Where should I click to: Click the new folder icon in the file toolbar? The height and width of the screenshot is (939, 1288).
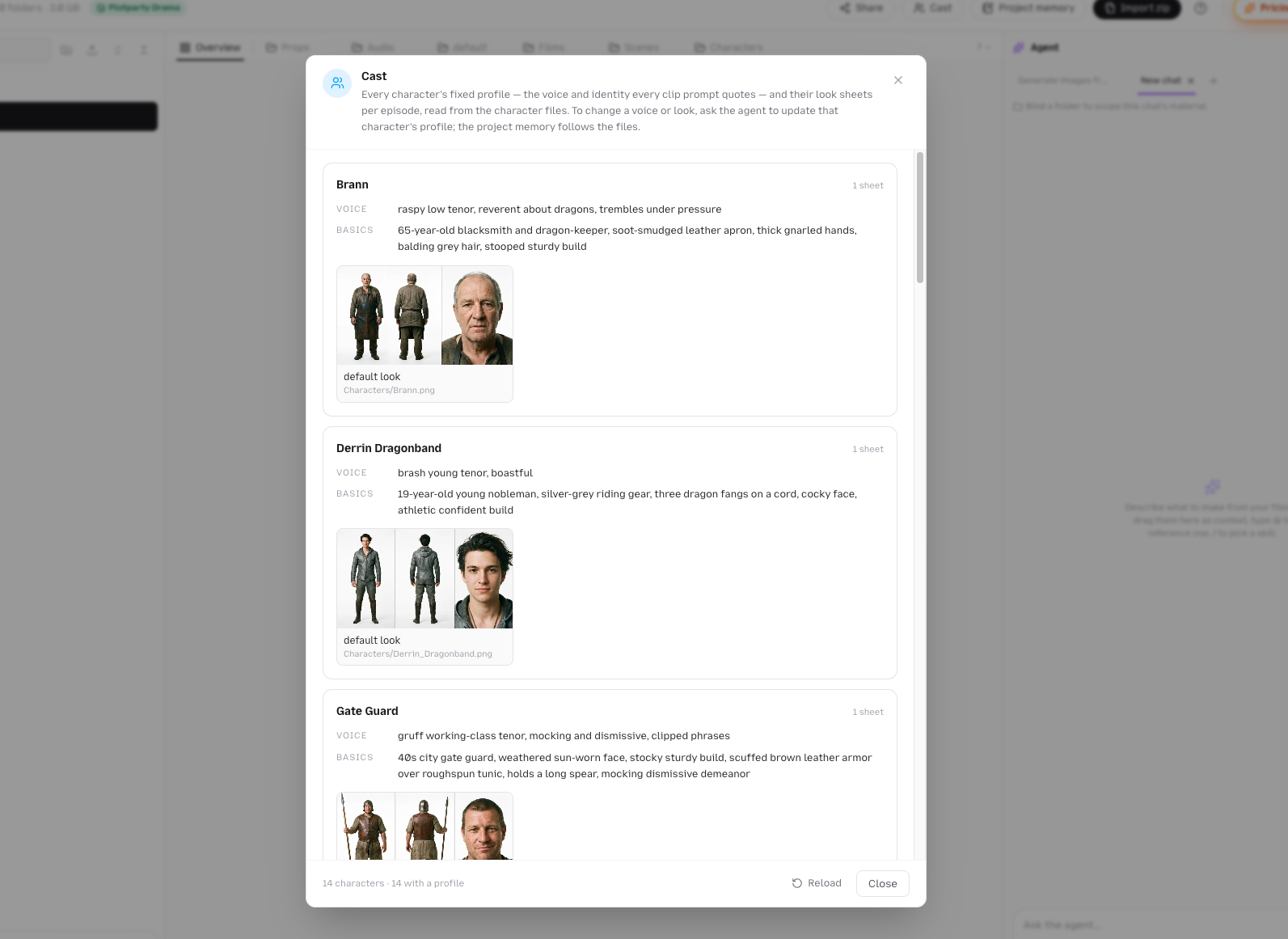coord(66,50)
